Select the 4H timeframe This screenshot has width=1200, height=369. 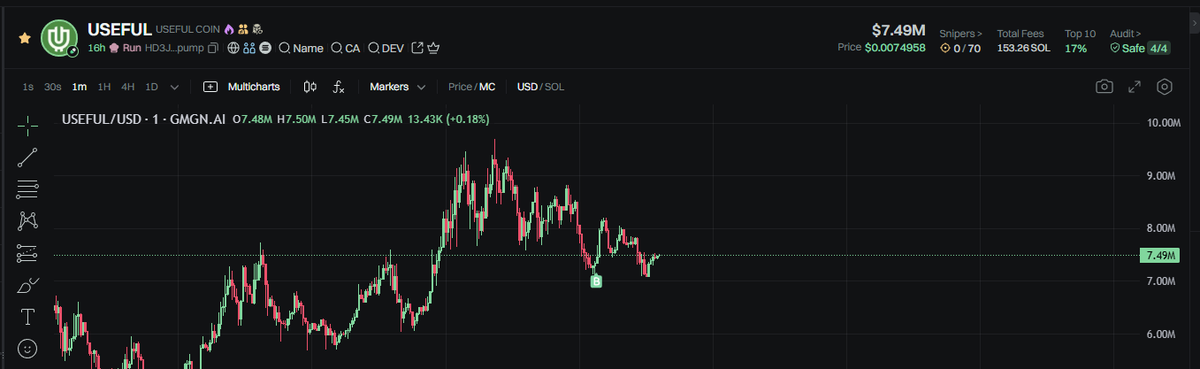128,87
